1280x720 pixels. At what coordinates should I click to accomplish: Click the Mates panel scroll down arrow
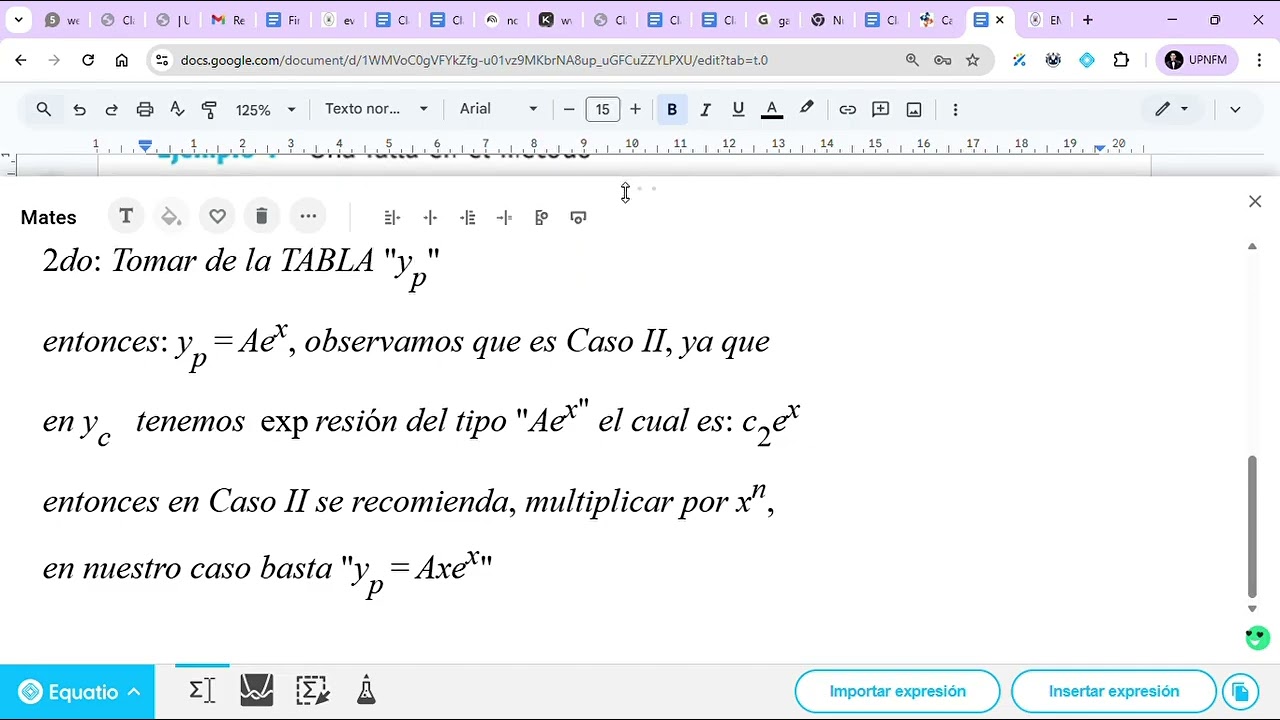click(x=1252, y=609)
